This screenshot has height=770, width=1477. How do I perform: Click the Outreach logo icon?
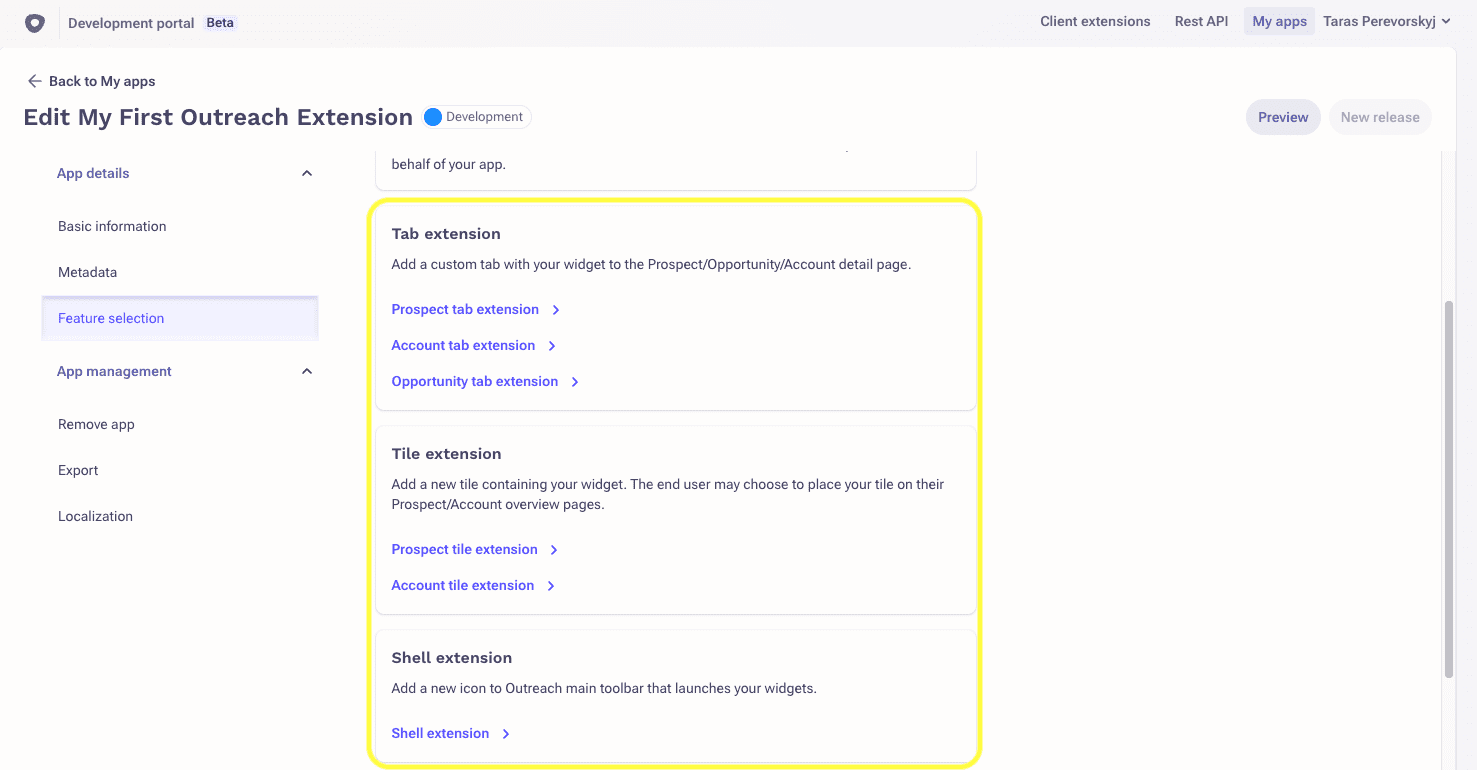tap(35, 22)
